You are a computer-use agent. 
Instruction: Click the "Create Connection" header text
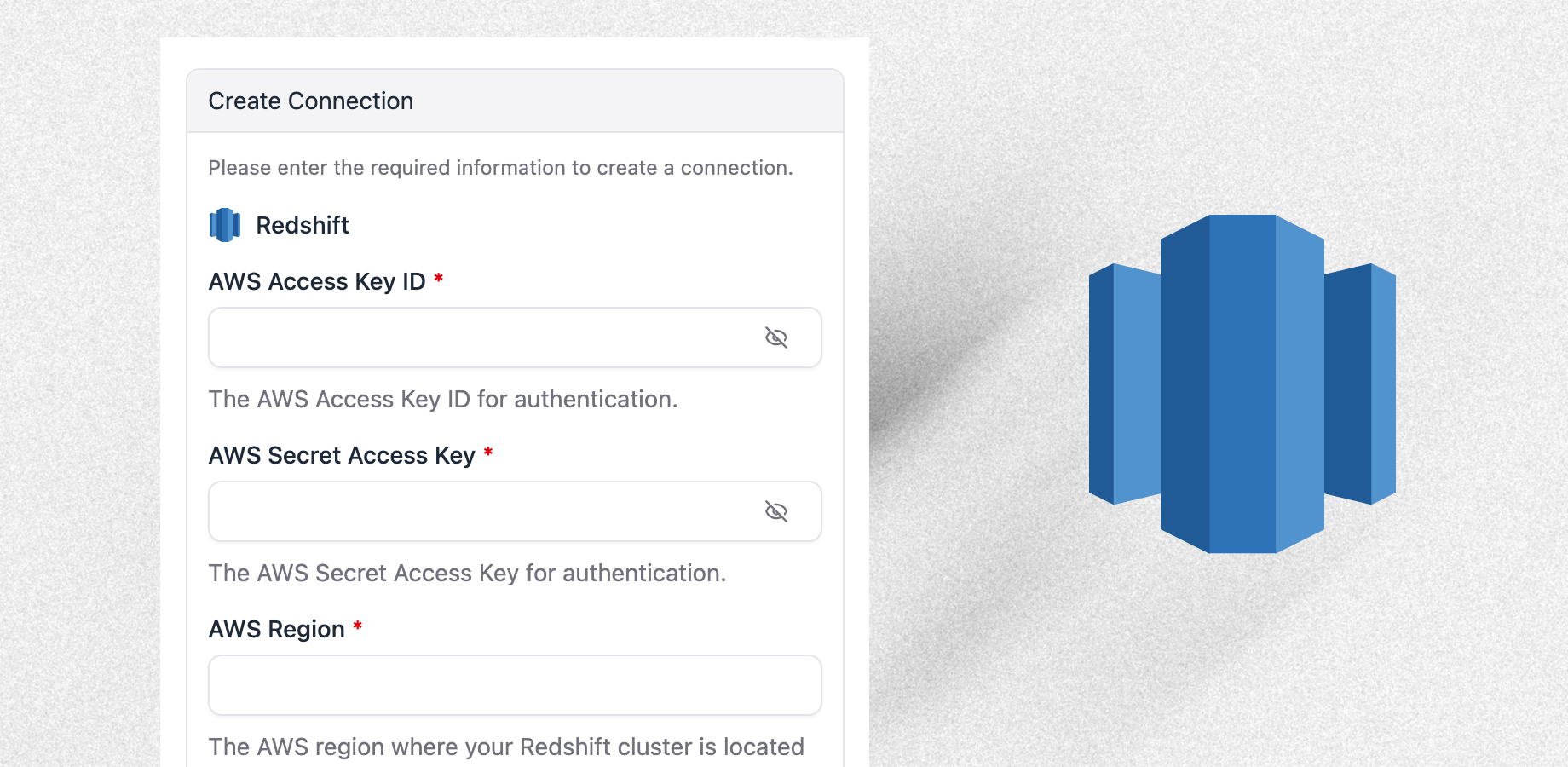pyautogui.click(x=311, y=101)
